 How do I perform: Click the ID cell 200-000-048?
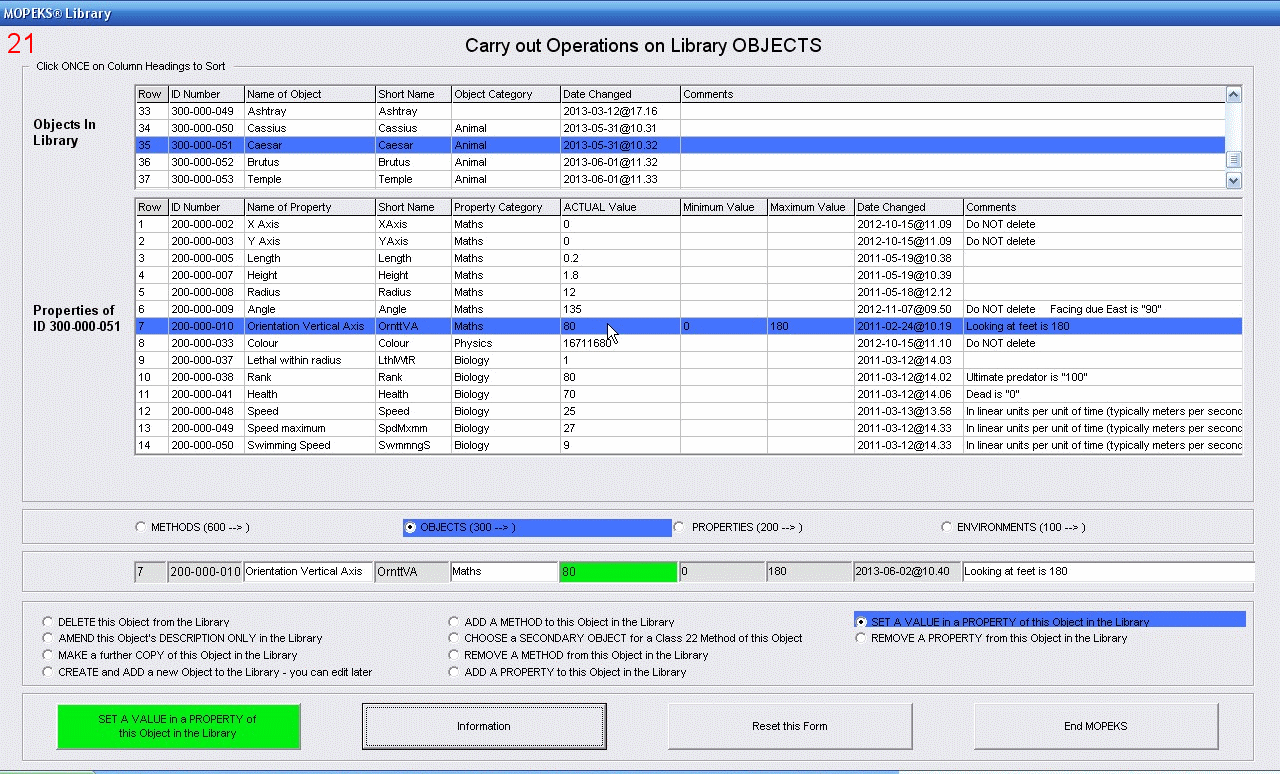pos(206,411)
